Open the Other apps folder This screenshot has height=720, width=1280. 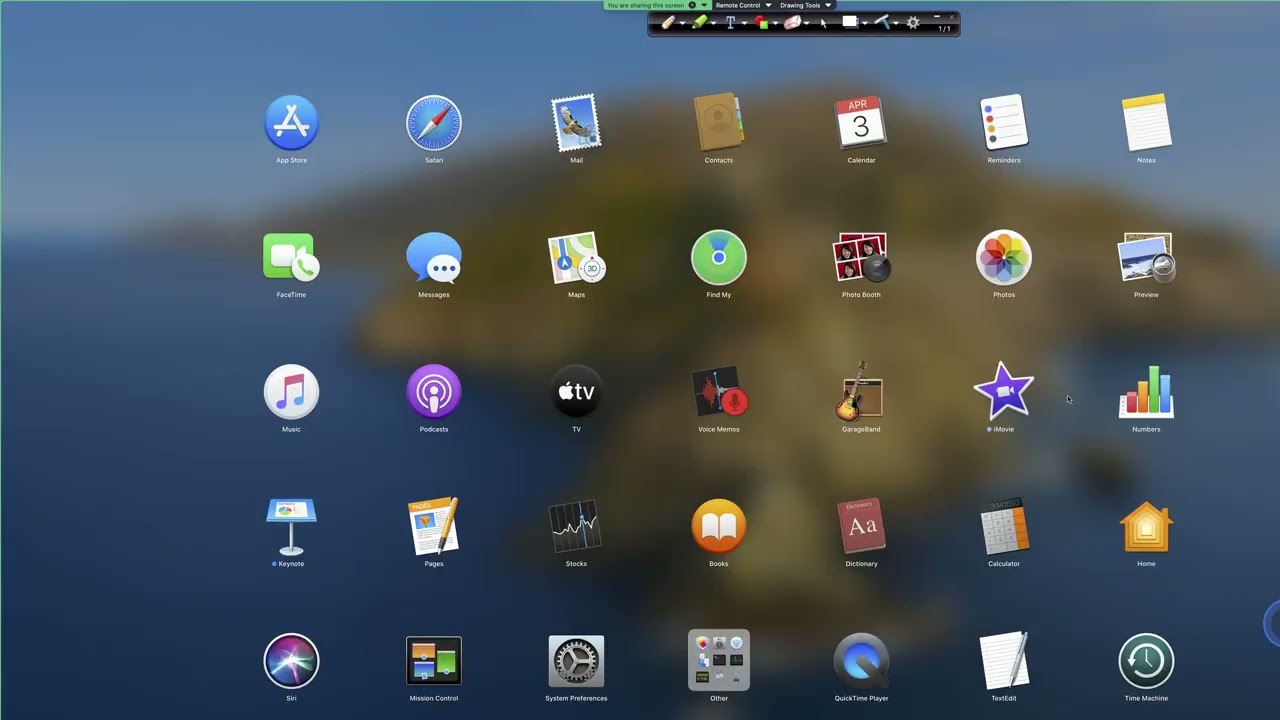point(719,660)
